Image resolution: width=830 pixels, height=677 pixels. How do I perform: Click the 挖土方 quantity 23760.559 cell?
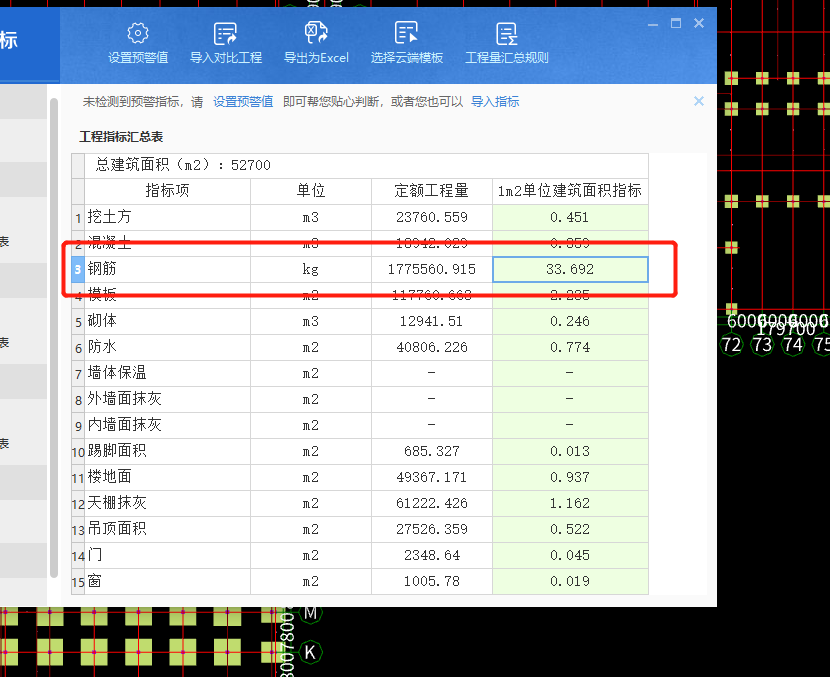431,217
